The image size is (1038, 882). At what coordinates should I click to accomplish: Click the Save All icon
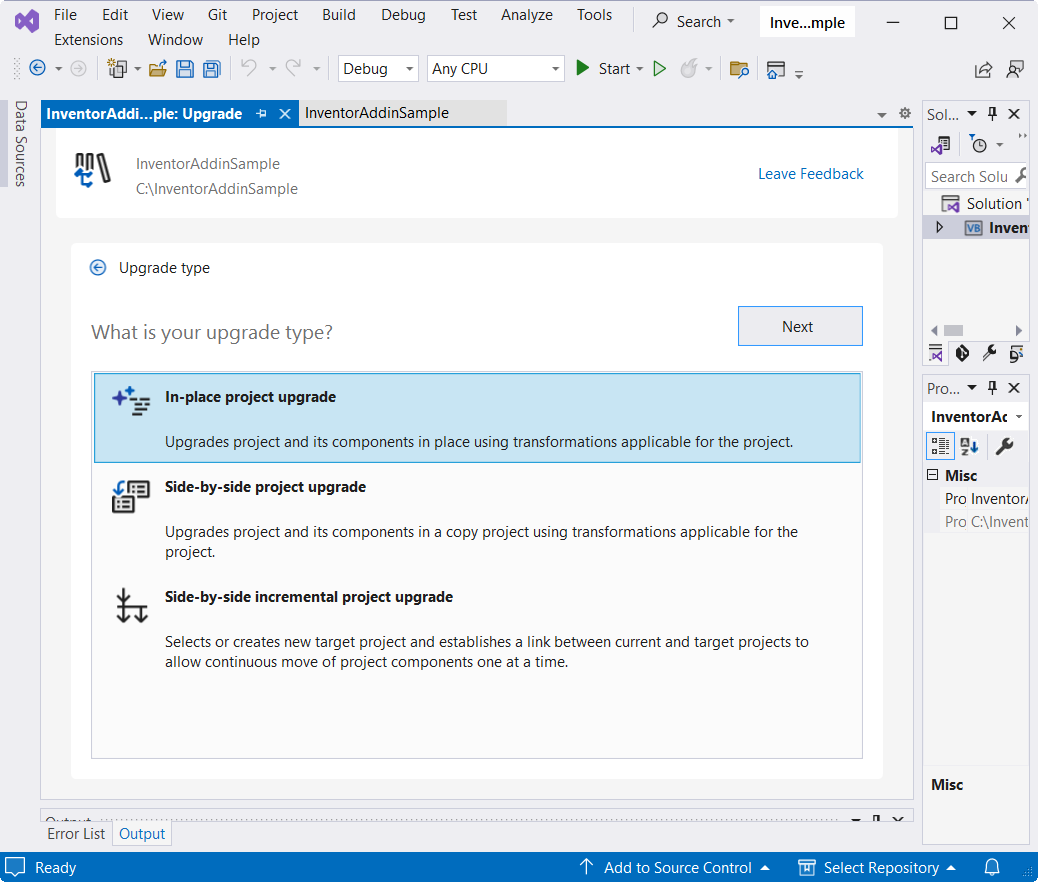pyautogui.click(x=212, y=68)
